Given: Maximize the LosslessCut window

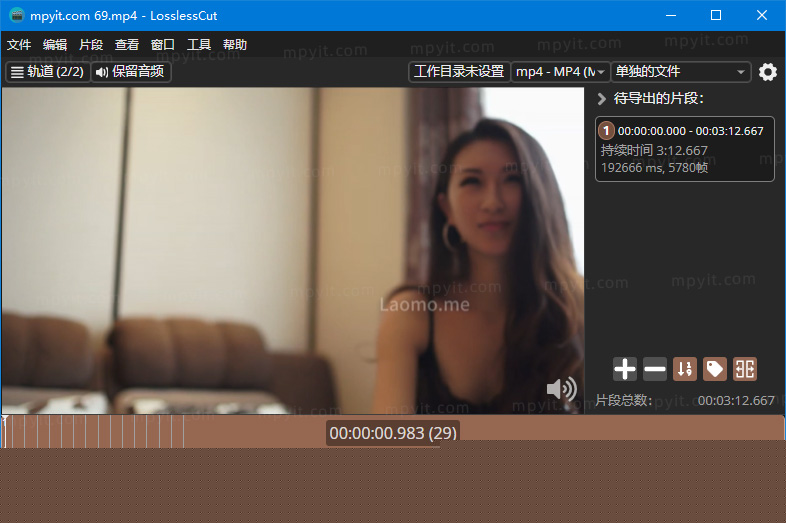Looking at the screenshot, I should pyautogui.click(x=716, y=15).
